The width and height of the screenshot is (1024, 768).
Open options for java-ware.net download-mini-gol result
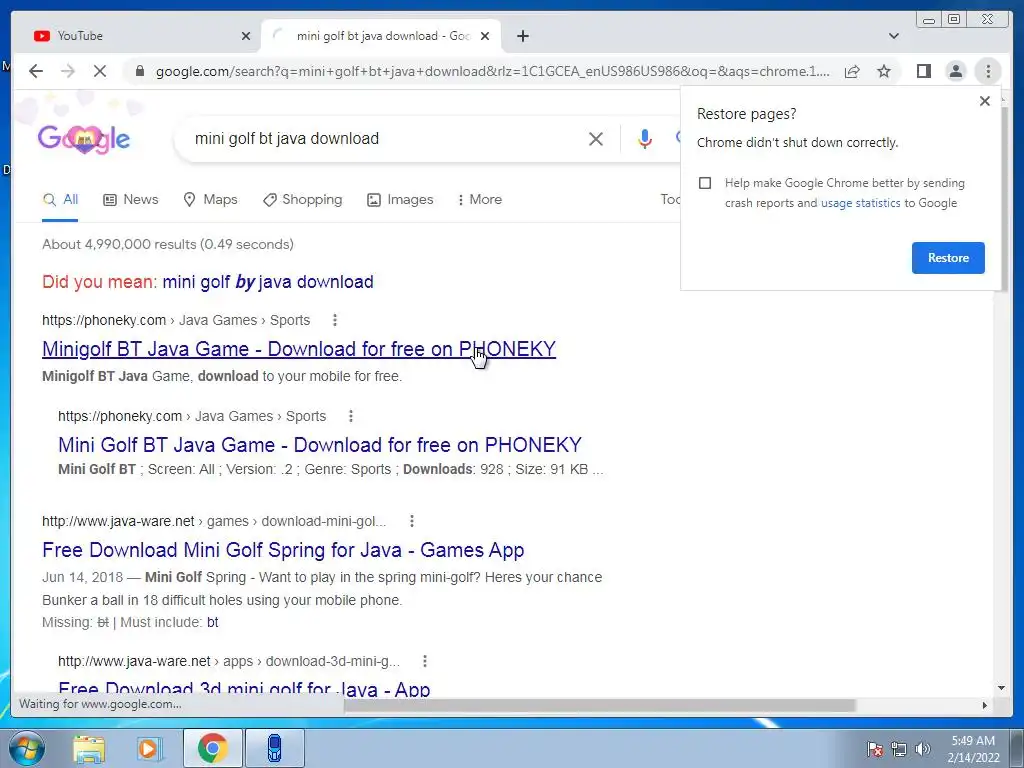[x=411, y=521]
